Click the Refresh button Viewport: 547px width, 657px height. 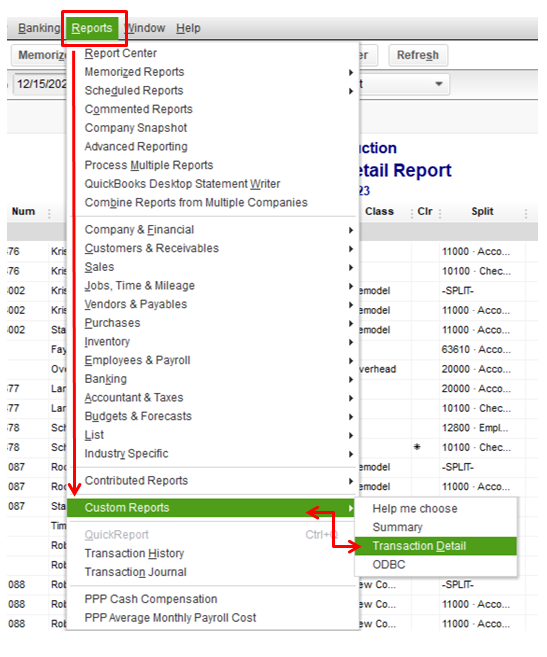[x=418, y=55]
